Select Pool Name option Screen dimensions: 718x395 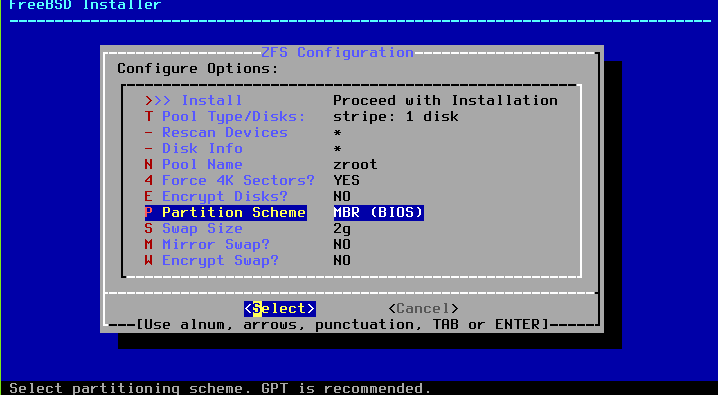(193, 164)
